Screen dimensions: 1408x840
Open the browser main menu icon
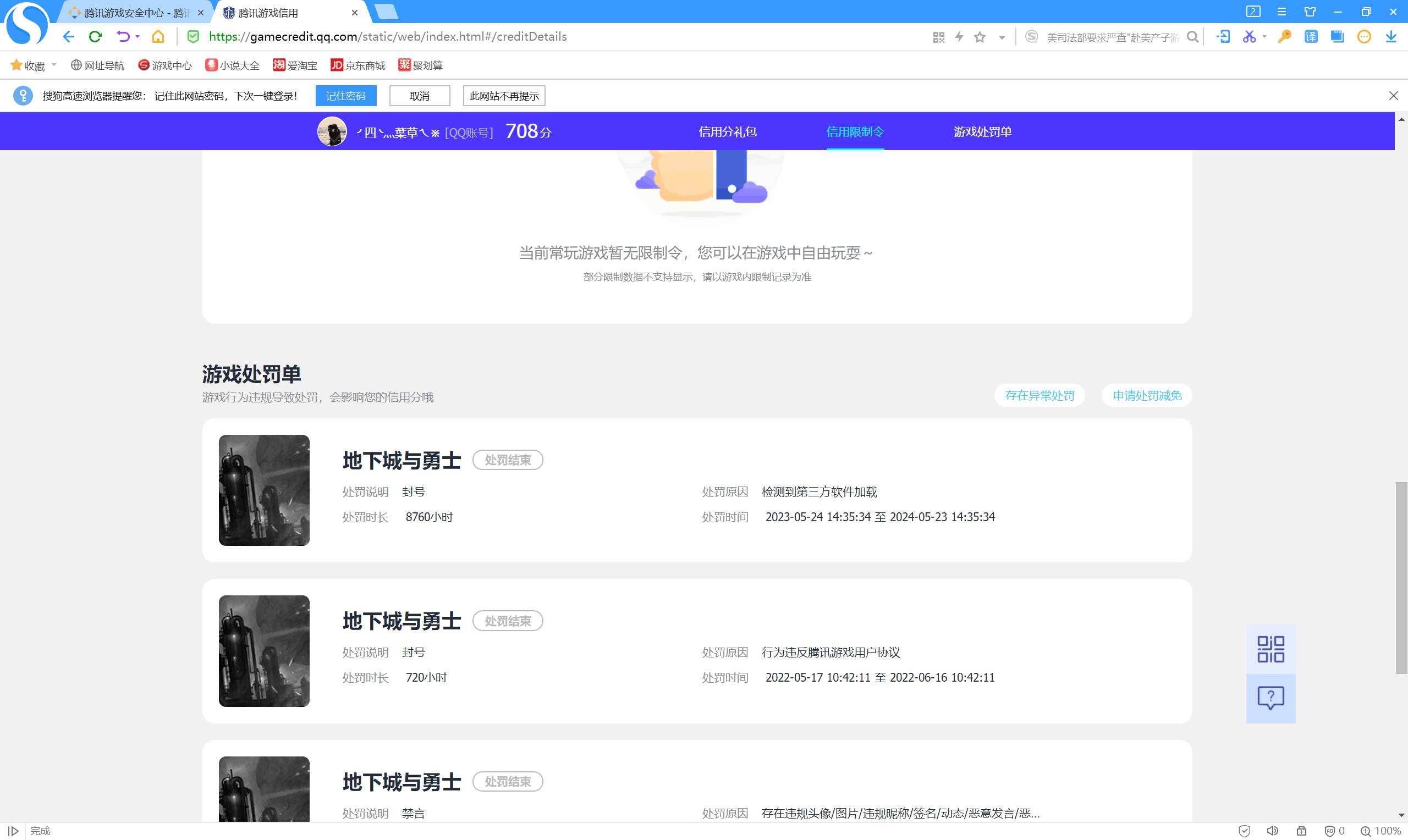point(1281,12)
